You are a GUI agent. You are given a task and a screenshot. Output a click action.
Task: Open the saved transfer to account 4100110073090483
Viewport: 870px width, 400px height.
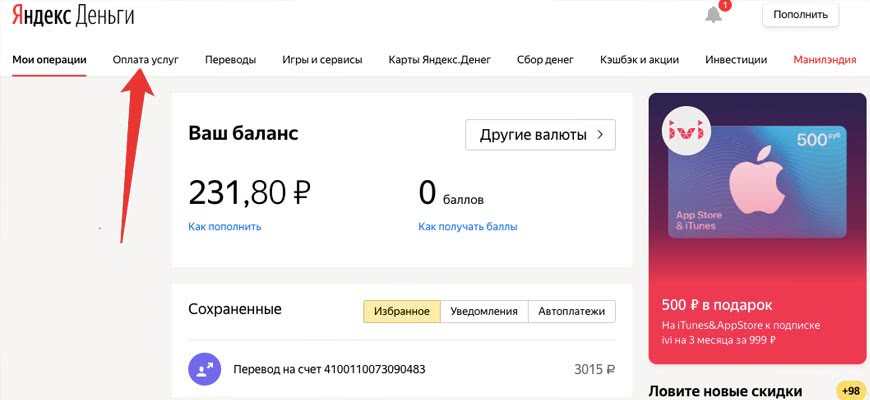(x=329, y=369)
